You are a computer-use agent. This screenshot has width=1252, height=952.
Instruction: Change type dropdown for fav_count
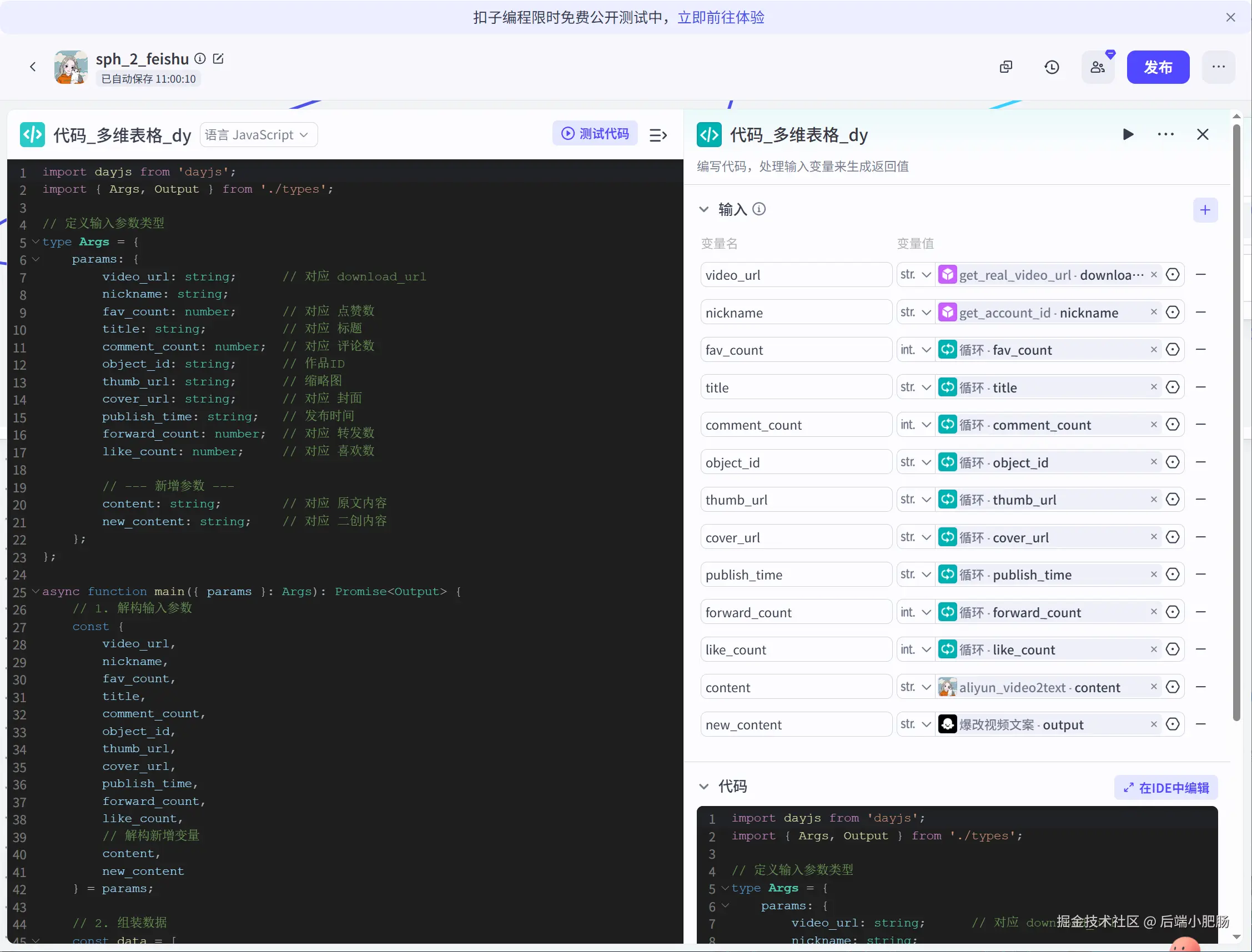pos(916,350)
